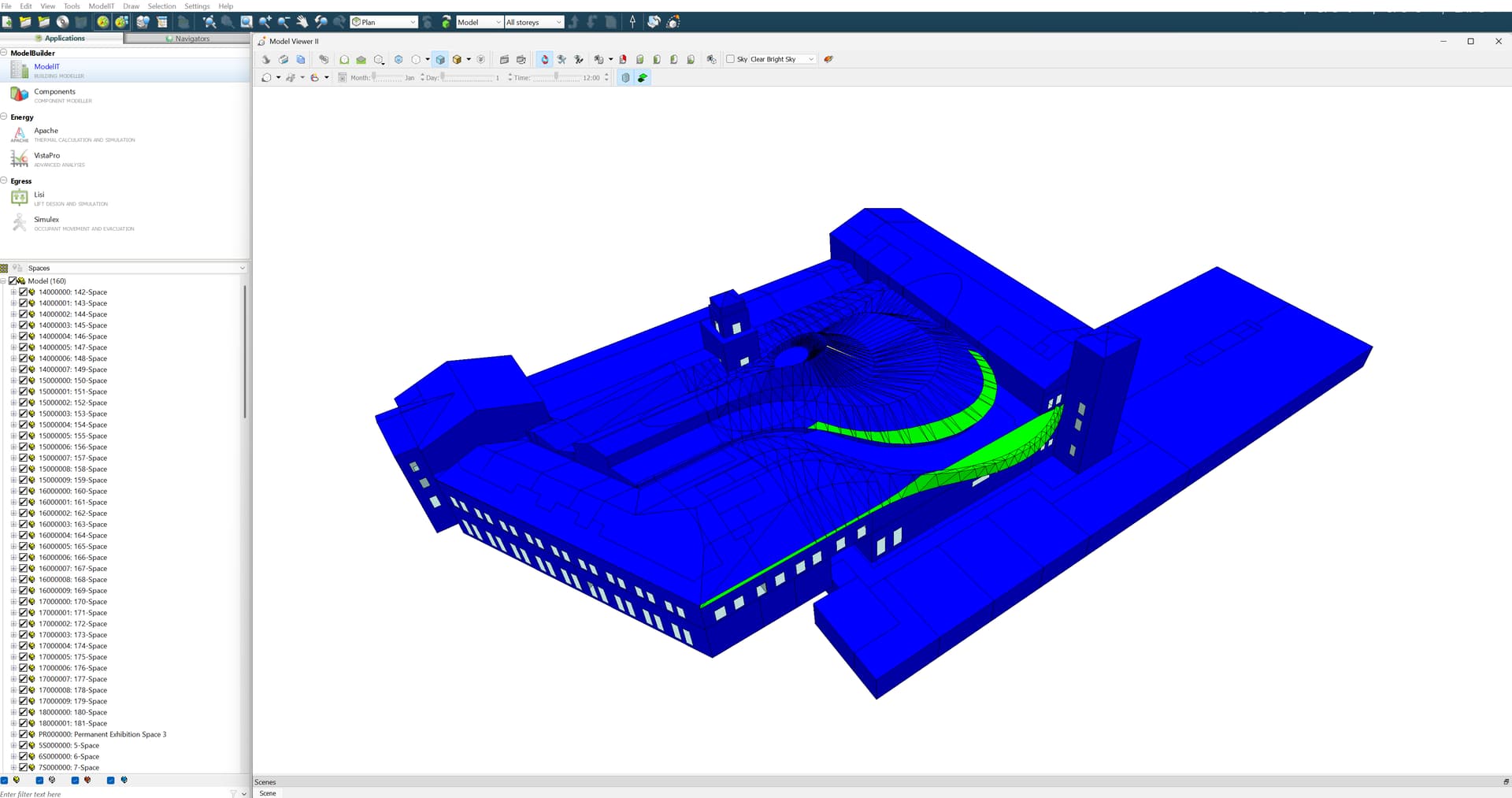Click the zoom window magnifier icon
Viewport: 1512px width, 798px height.
point(246,22)
